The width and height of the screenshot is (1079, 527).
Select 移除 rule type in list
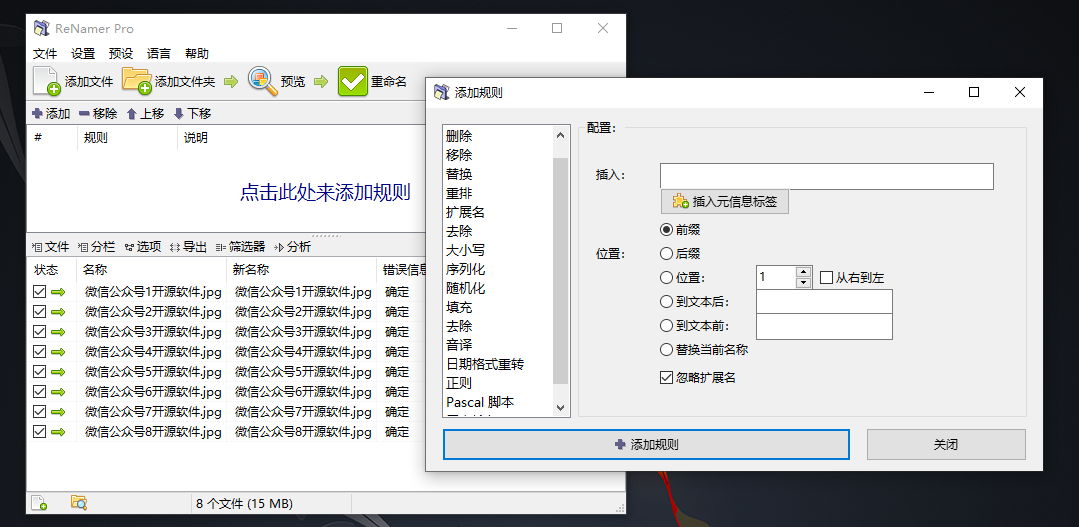459,155
